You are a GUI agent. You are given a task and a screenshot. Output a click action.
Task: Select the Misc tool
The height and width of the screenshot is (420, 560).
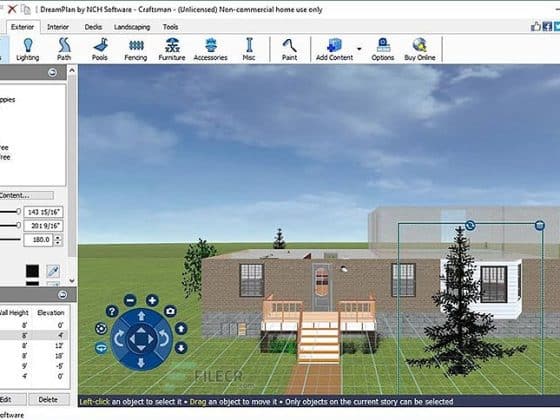[x=249, y=49]
